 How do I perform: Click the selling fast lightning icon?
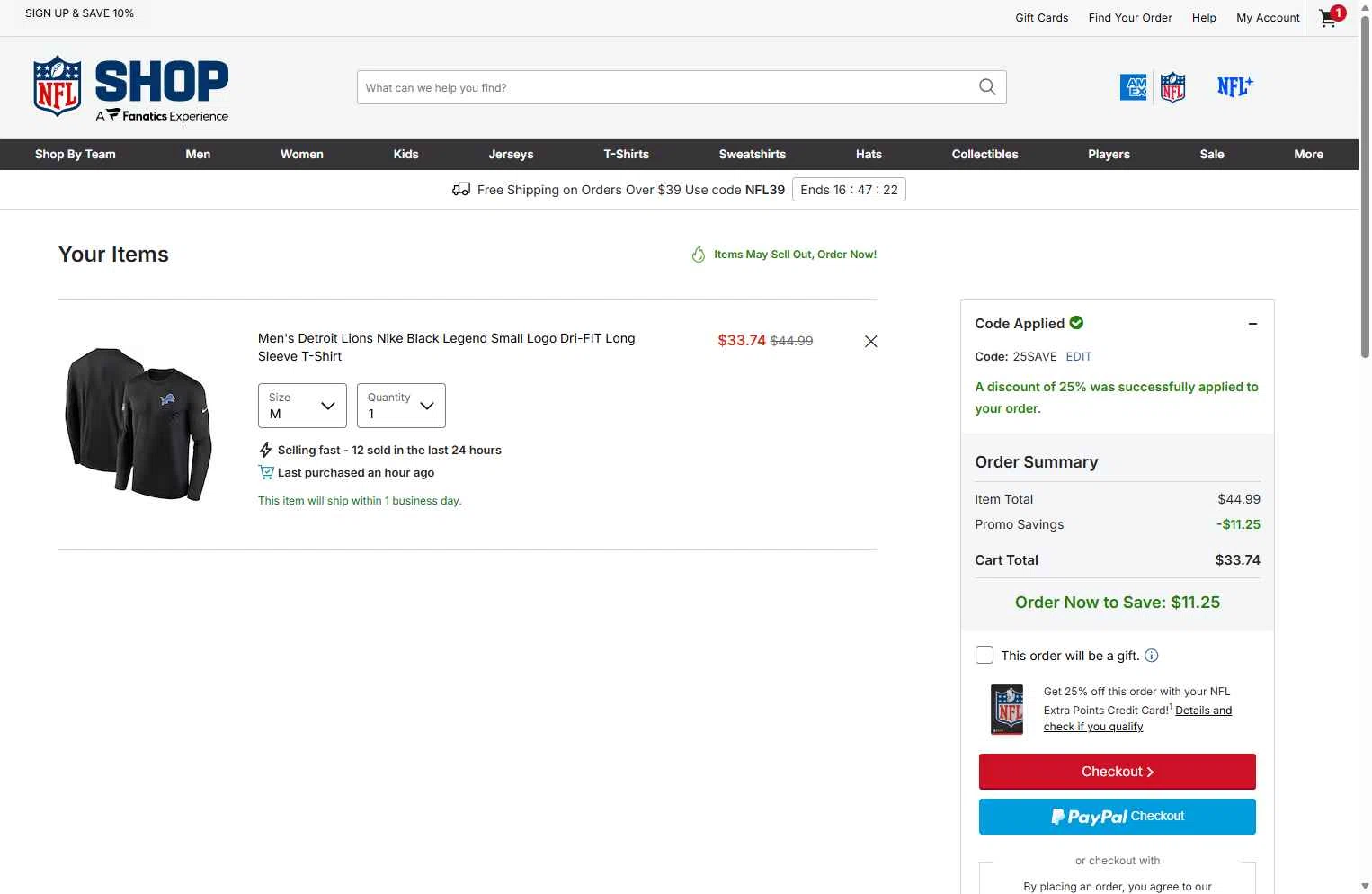pyautogui.click(x=265, y=450)
